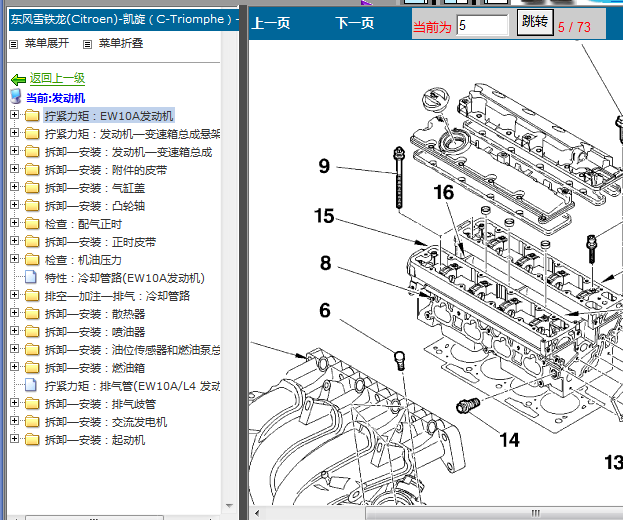Screen dimensions: 623x520
Task: Click the current page number input field
Action: click(x=482, y=25)
